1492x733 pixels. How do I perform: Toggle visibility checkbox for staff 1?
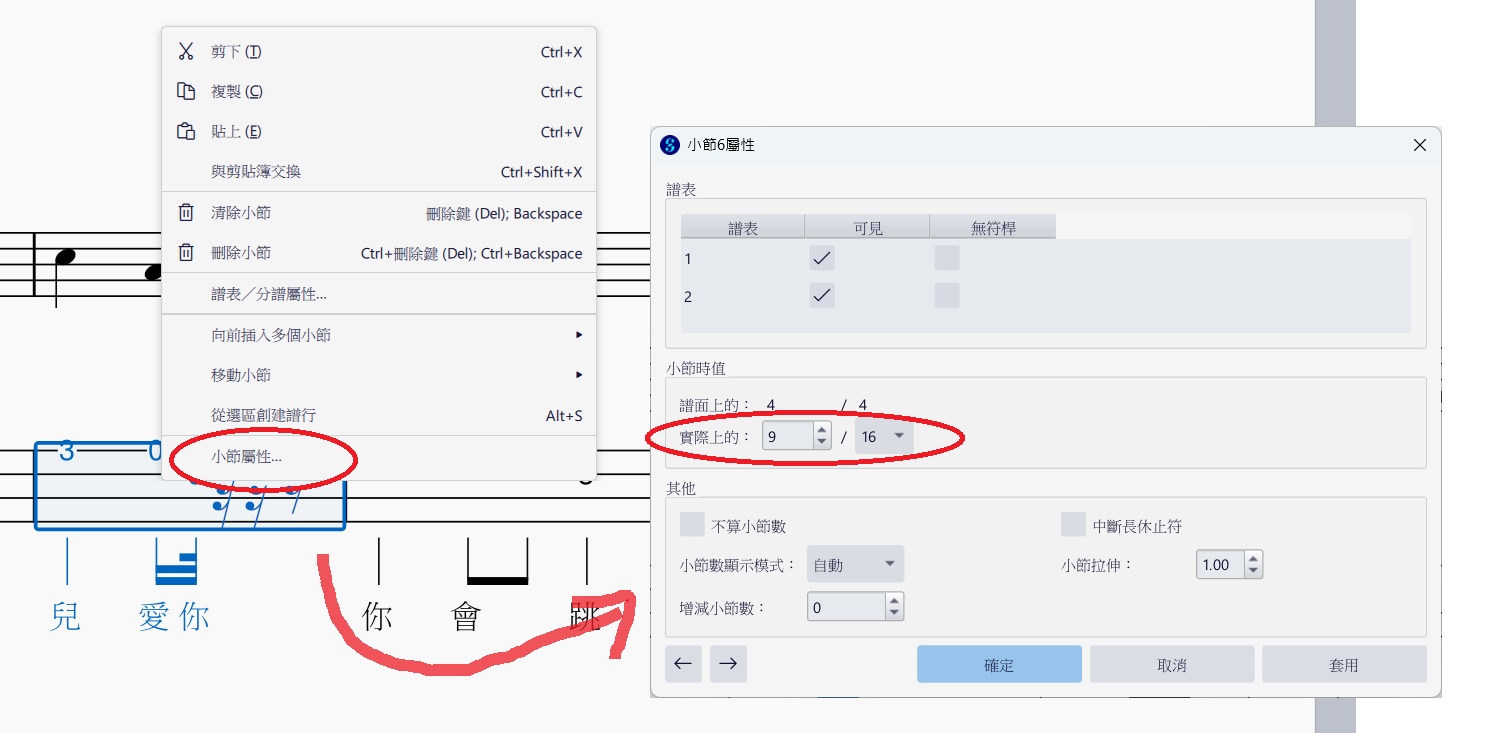[822, 258]
